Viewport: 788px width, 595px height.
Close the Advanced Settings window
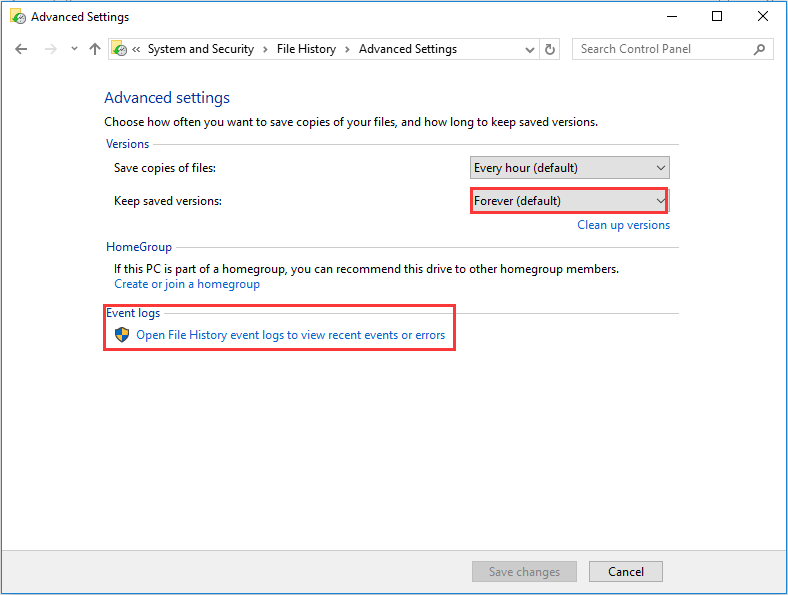pyautogui.click(x=762, y=17)
